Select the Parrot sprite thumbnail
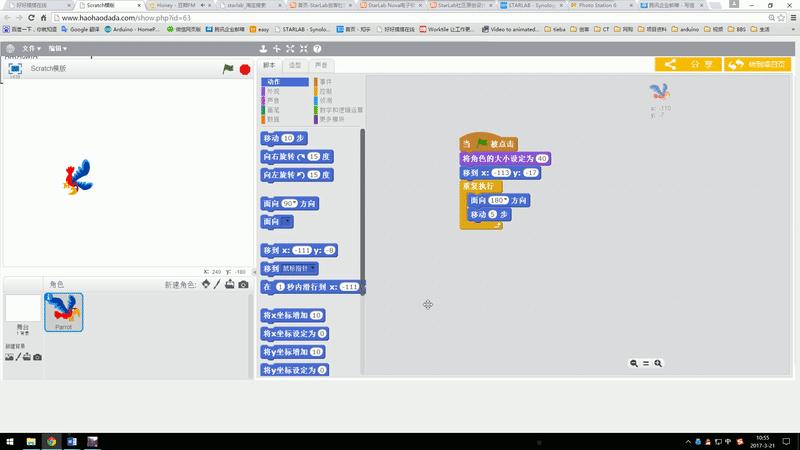The image size is (800, 450). (x=64, y=312)
